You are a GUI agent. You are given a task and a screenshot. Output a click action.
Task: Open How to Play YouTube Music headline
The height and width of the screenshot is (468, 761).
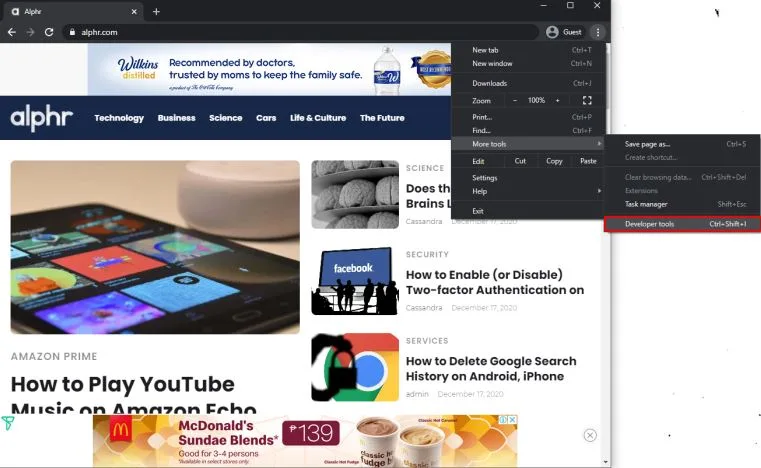coord(133,393)
